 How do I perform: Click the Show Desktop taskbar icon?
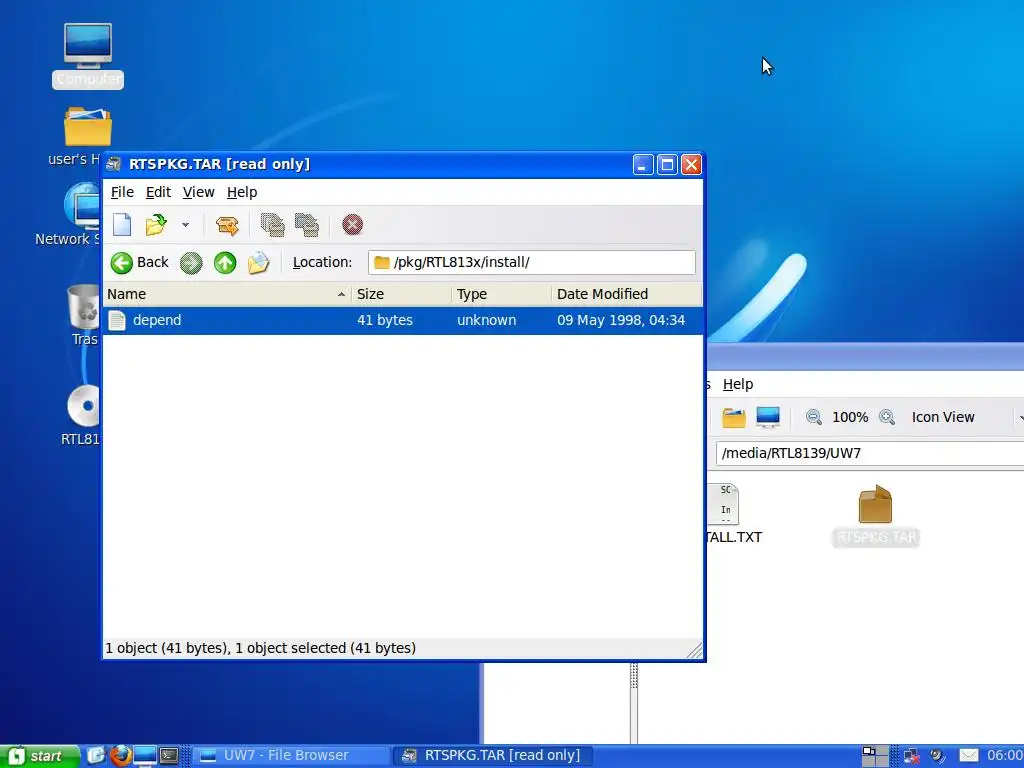[x=96, y=756]
